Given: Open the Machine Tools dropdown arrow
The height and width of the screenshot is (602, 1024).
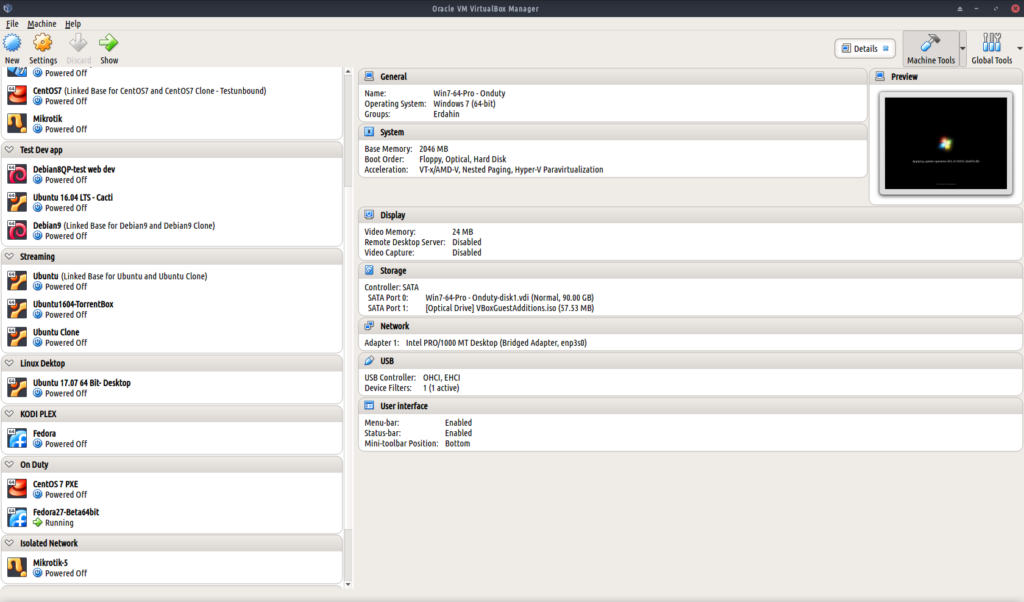Looking at the screenshot, I should point(963,48).
